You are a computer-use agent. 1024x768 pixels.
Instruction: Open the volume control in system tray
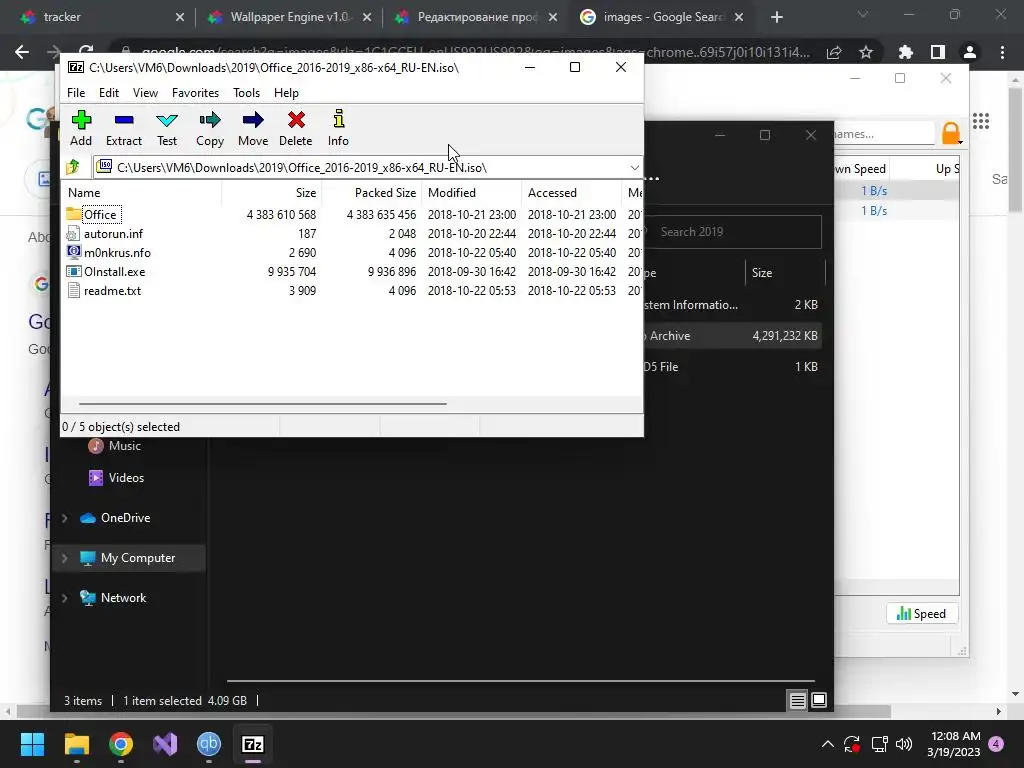[904, 744]
